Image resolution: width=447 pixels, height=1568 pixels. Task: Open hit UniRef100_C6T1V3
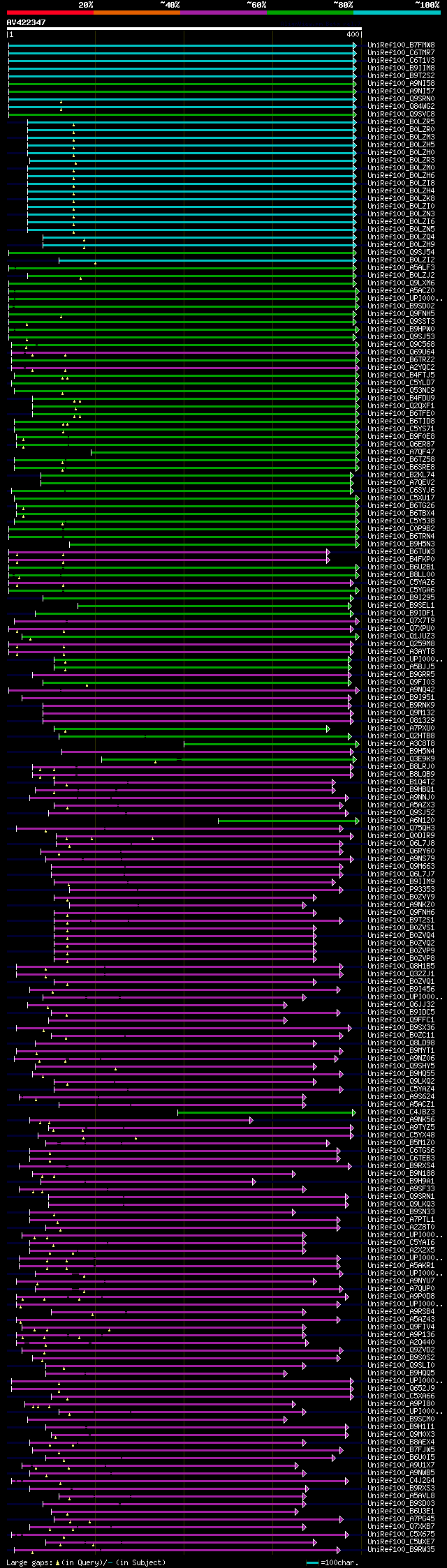(x=401, y=60)
